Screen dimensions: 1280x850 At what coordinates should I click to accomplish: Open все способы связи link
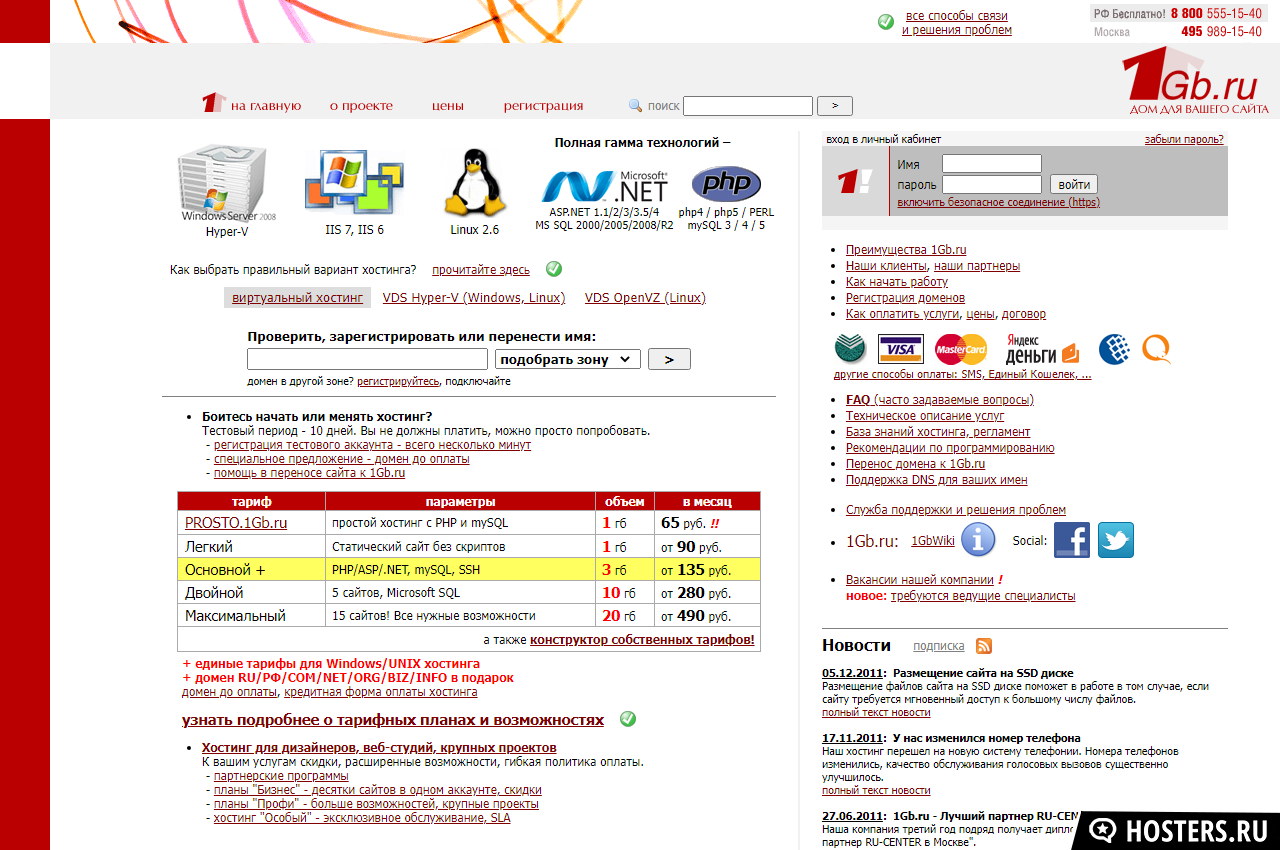(x=957, y=16)
